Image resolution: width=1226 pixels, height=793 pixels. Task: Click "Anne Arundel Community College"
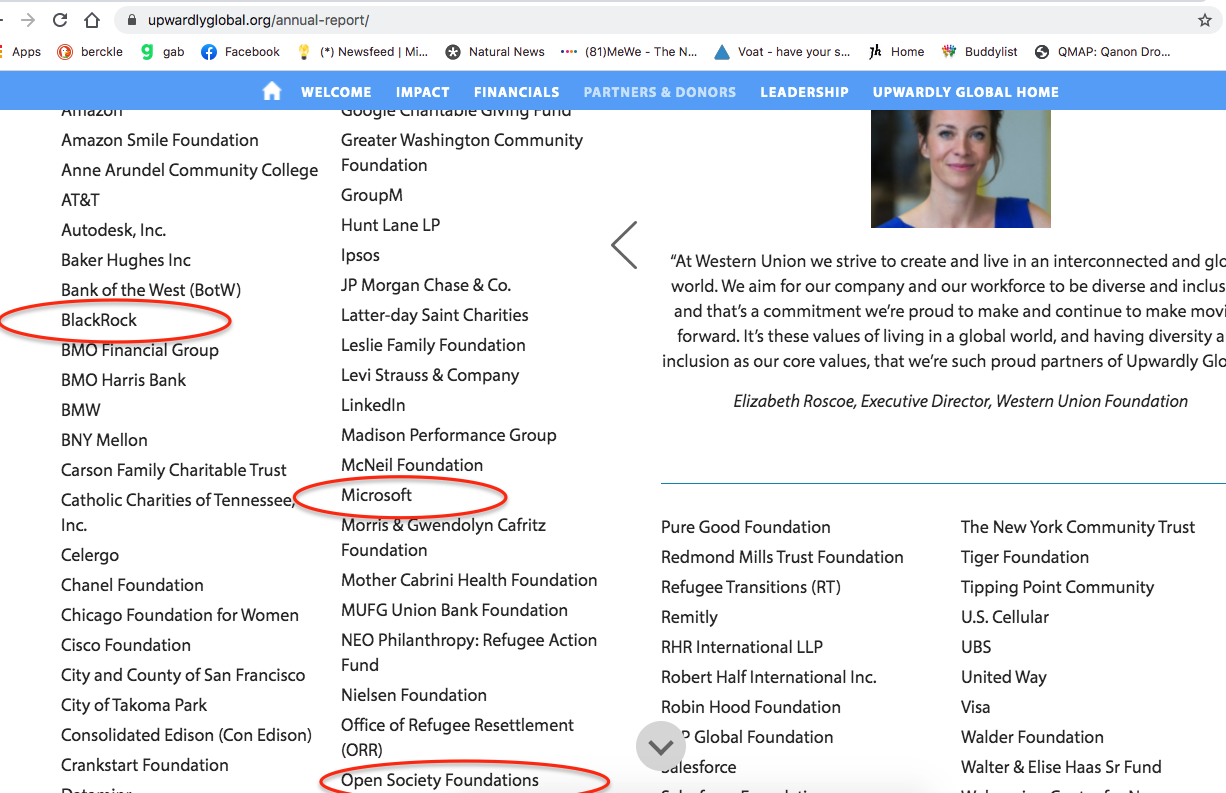click(190, 170)
